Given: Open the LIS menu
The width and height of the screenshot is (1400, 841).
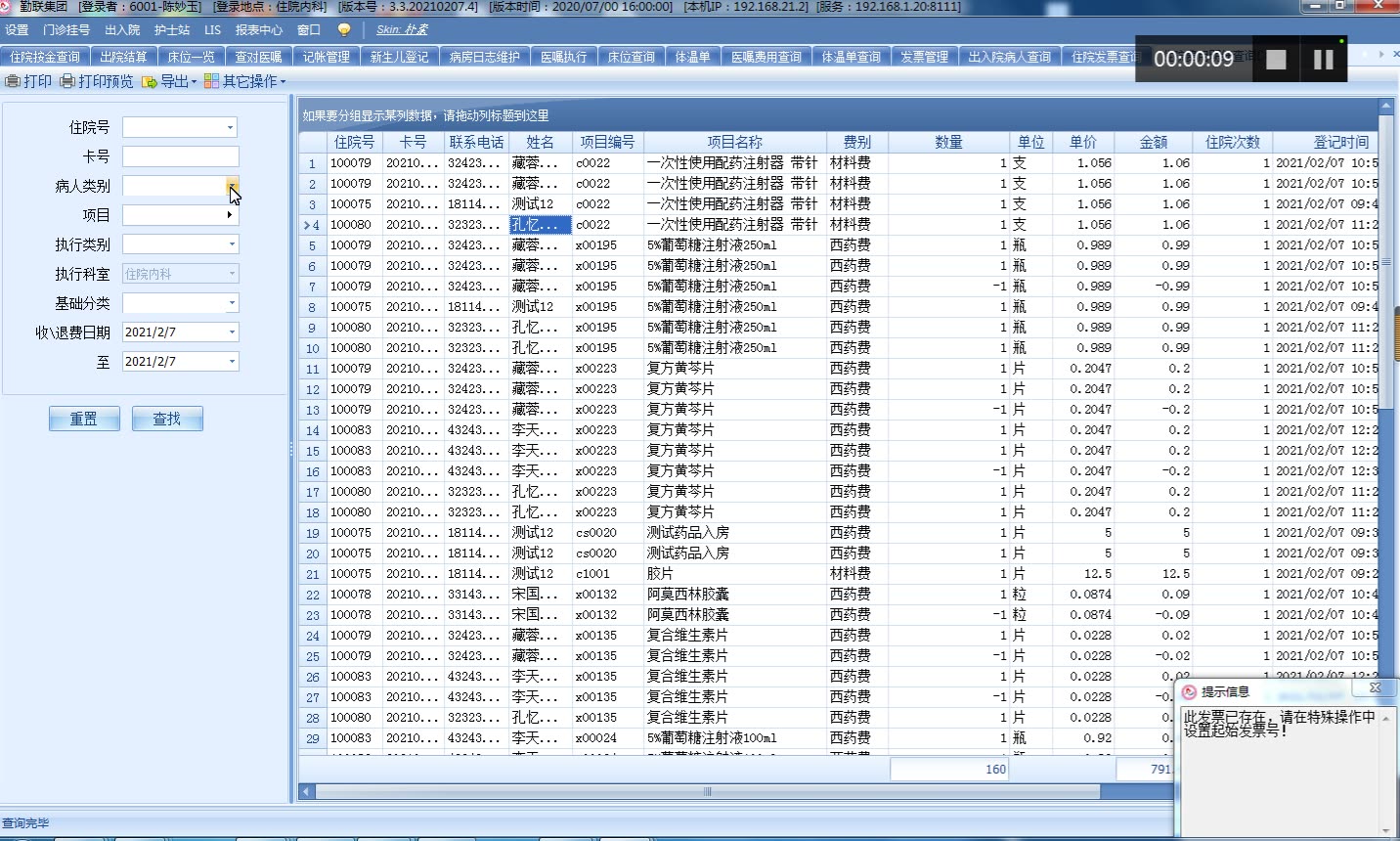Looking at the screenshot, I should coord(212,29).
